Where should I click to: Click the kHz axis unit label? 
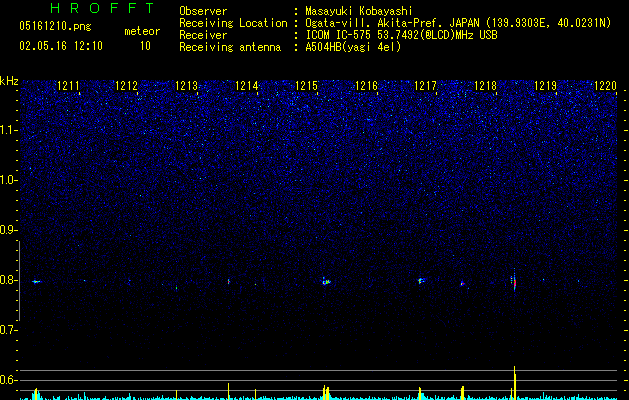[x=9, y=81]
